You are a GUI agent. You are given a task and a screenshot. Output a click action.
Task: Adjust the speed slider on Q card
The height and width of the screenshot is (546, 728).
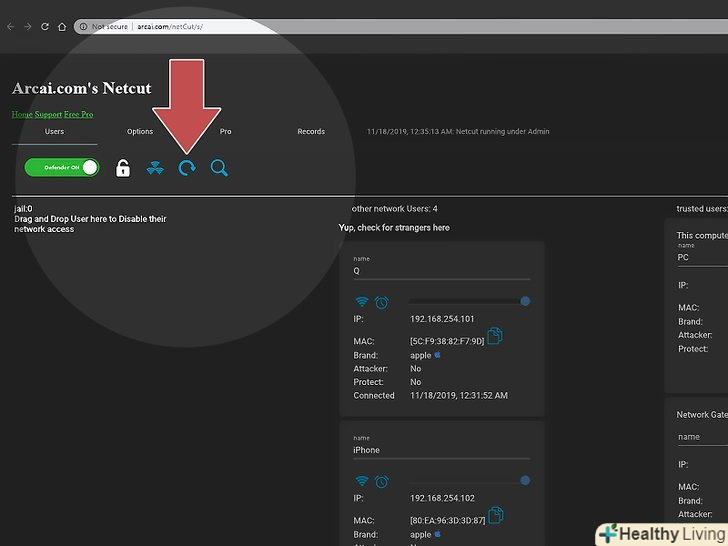[x=469, y=301]
